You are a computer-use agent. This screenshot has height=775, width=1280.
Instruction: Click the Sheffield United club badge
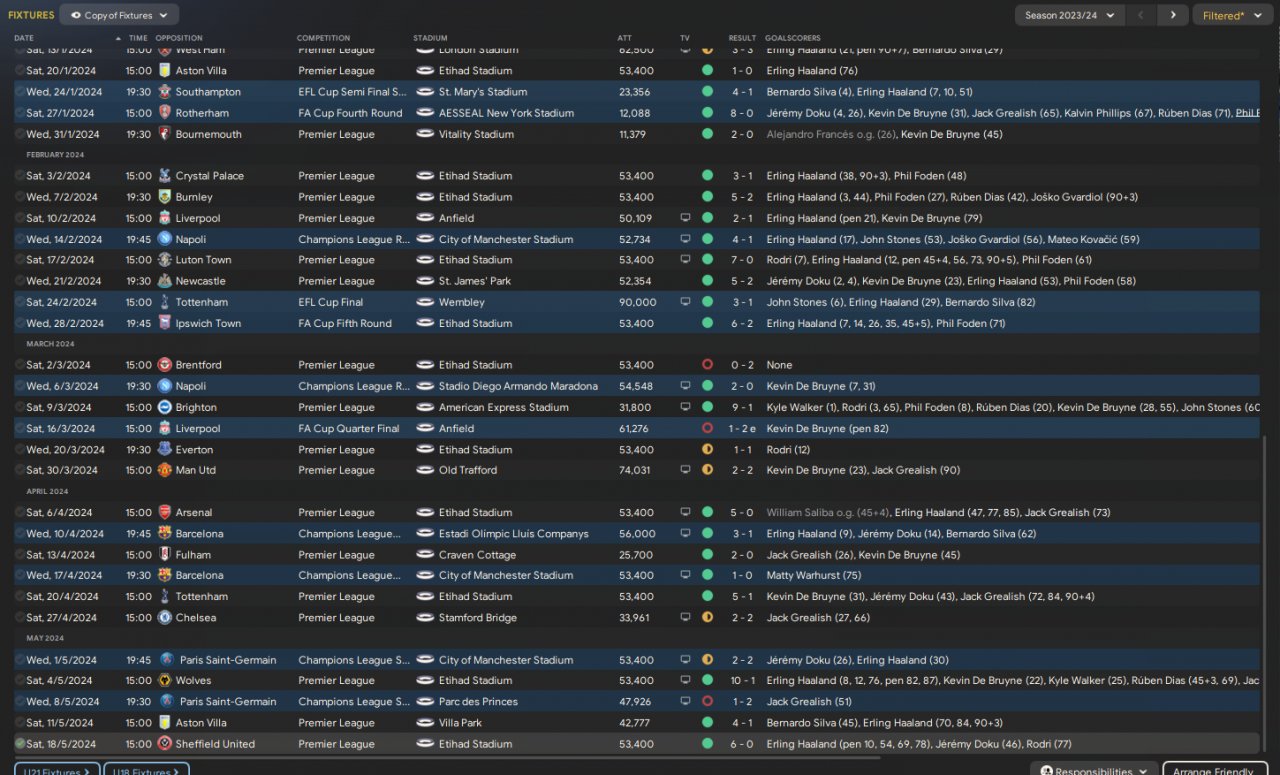tap(165, 744)
